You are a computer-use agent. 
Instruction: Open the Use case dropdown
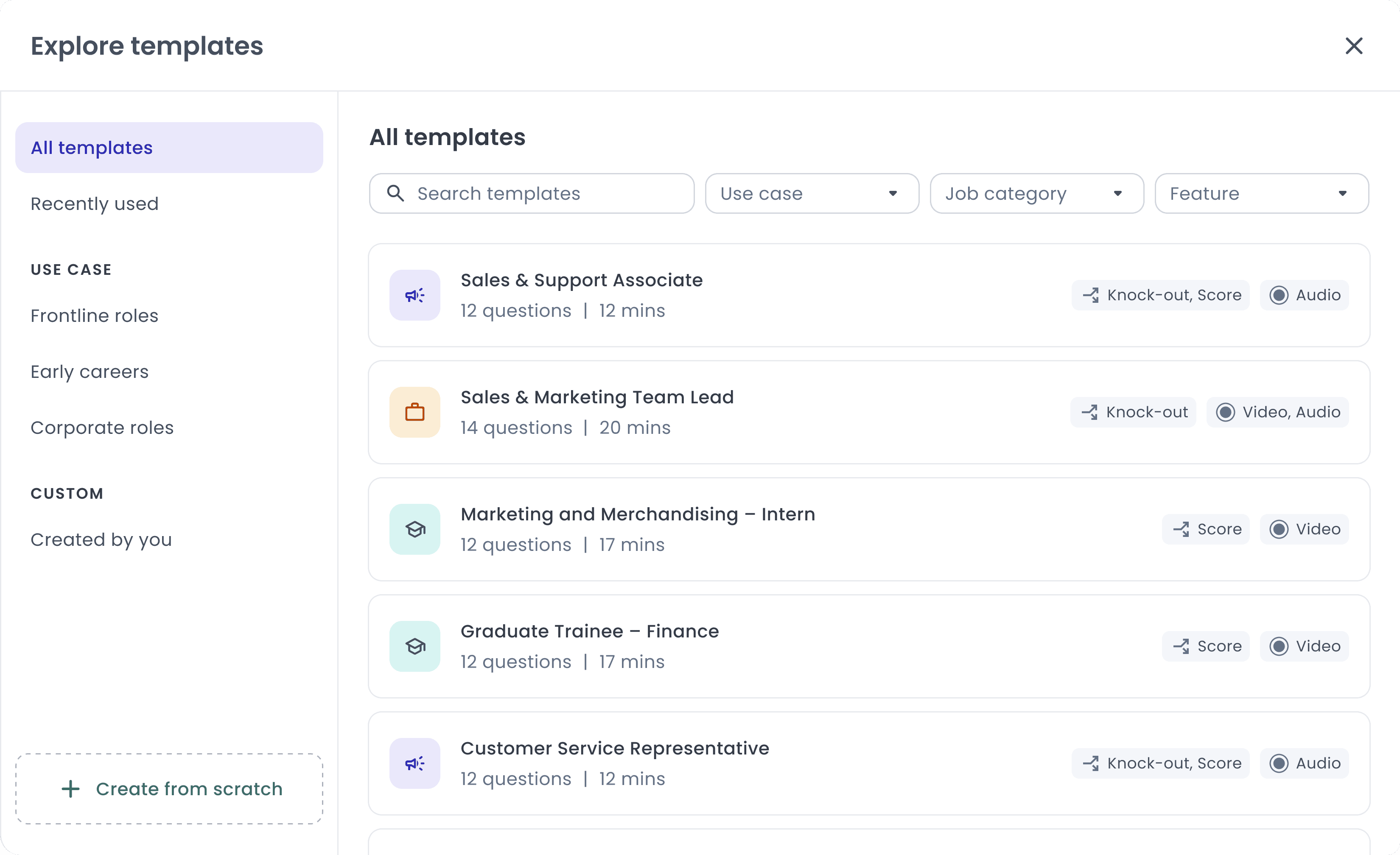click(811, 193)
